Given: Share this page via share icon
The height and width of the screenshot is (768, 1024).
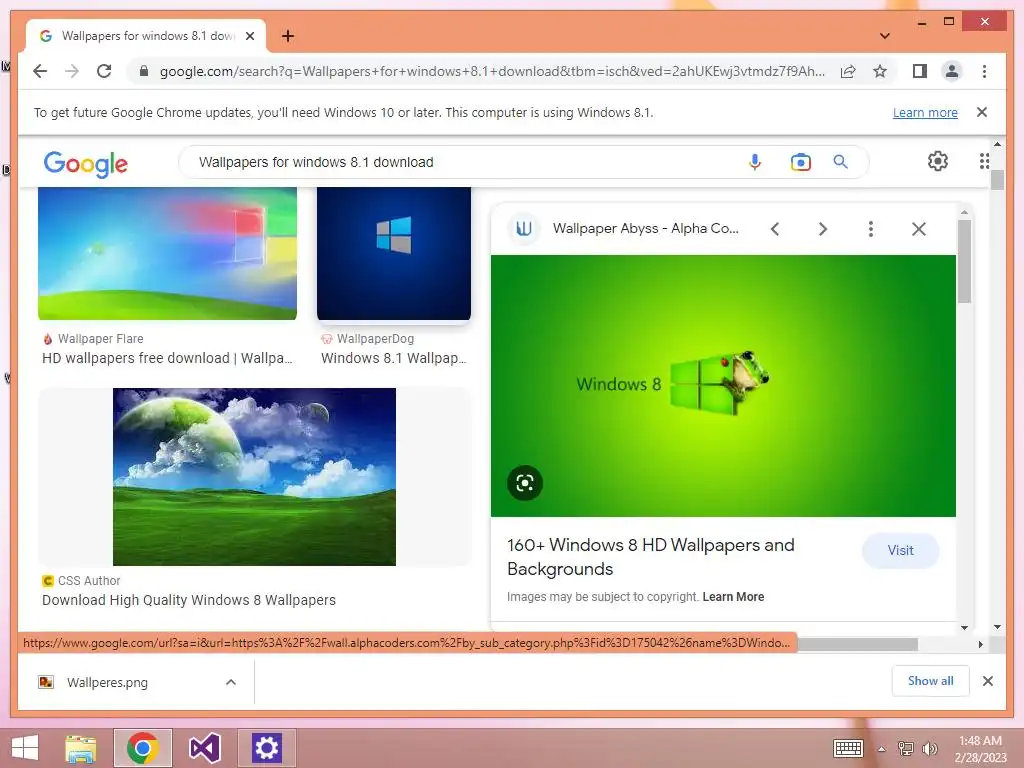Looking at the screenshot, I should (848, 71).
